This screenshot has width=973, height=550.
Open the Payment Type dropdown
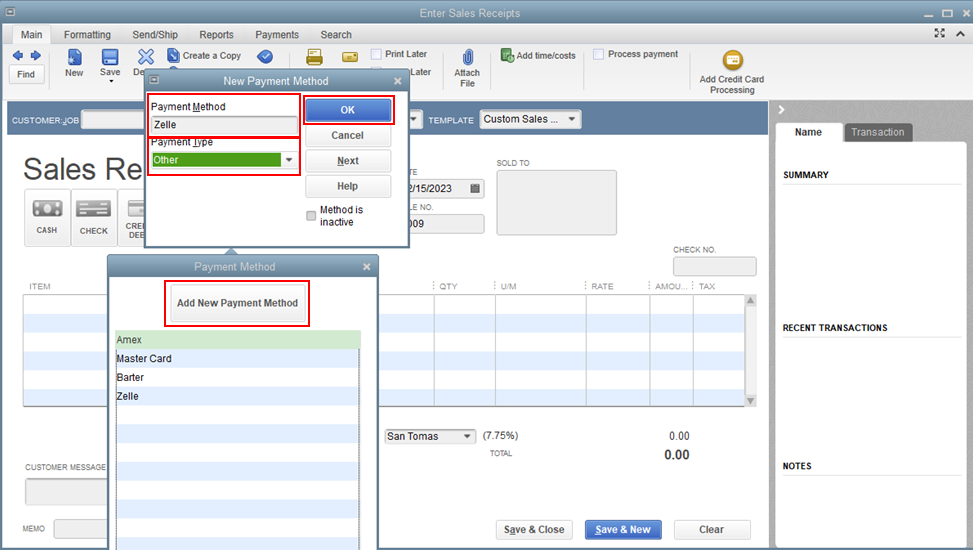(x=289, y=160)
